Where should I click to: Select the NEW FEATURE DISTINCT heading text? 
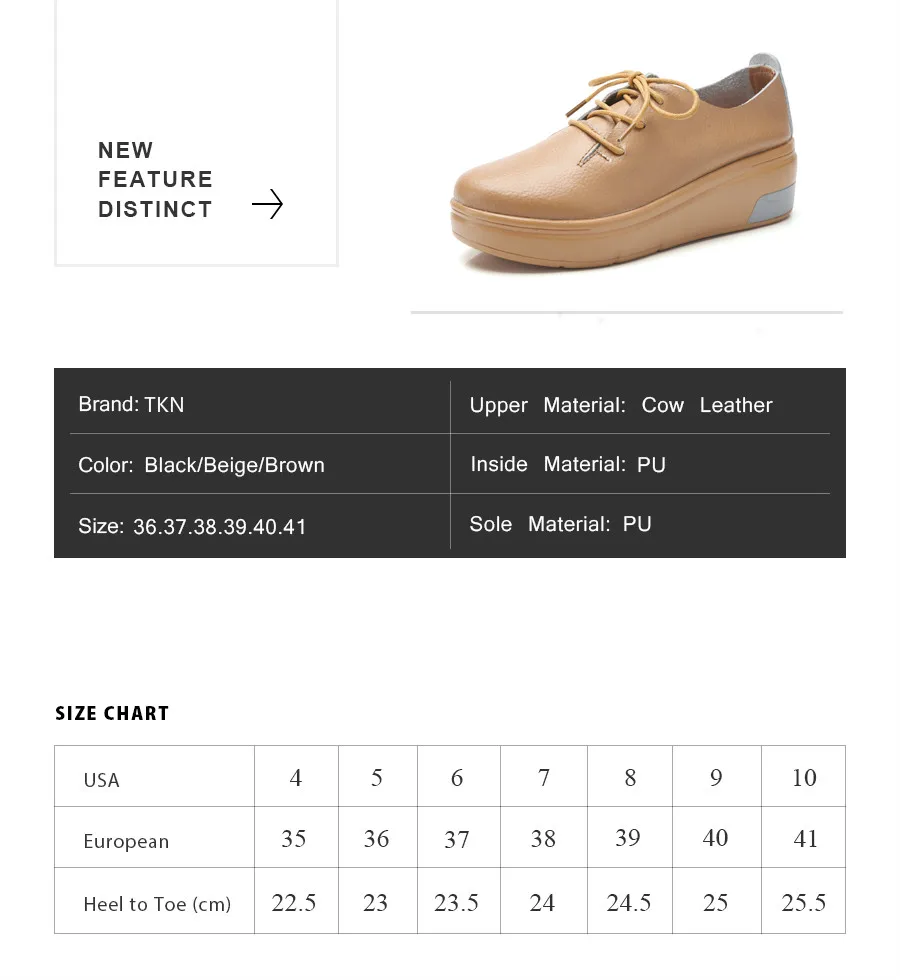[156, 179]
